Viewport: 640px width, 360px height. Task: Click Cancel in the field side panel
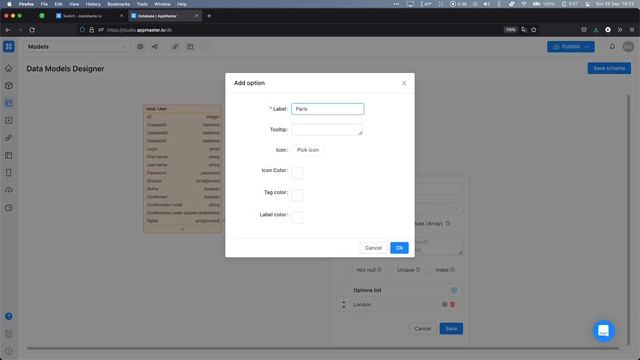point(422,329)
